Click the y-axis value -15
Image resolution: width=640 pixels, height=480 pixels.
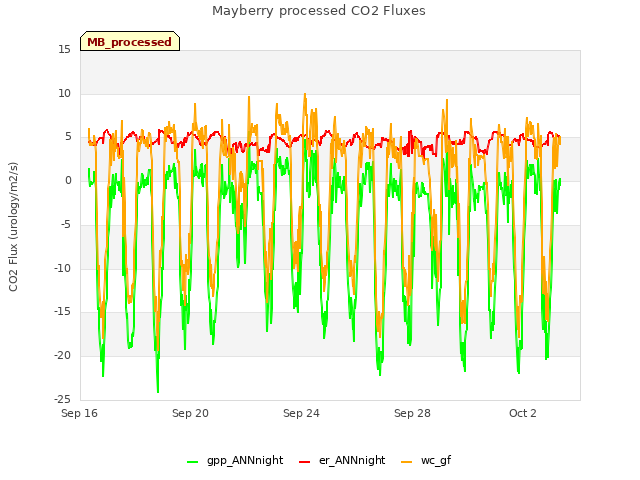62,311
